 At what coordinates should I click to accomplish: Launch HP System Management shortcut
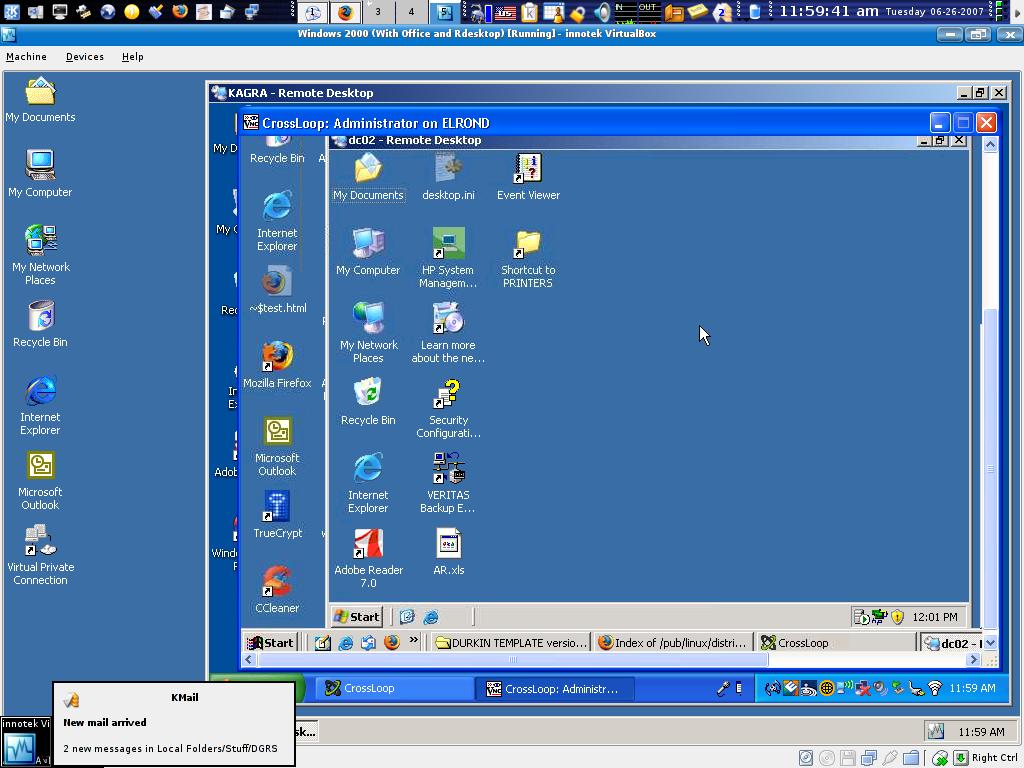coord(448,244)
